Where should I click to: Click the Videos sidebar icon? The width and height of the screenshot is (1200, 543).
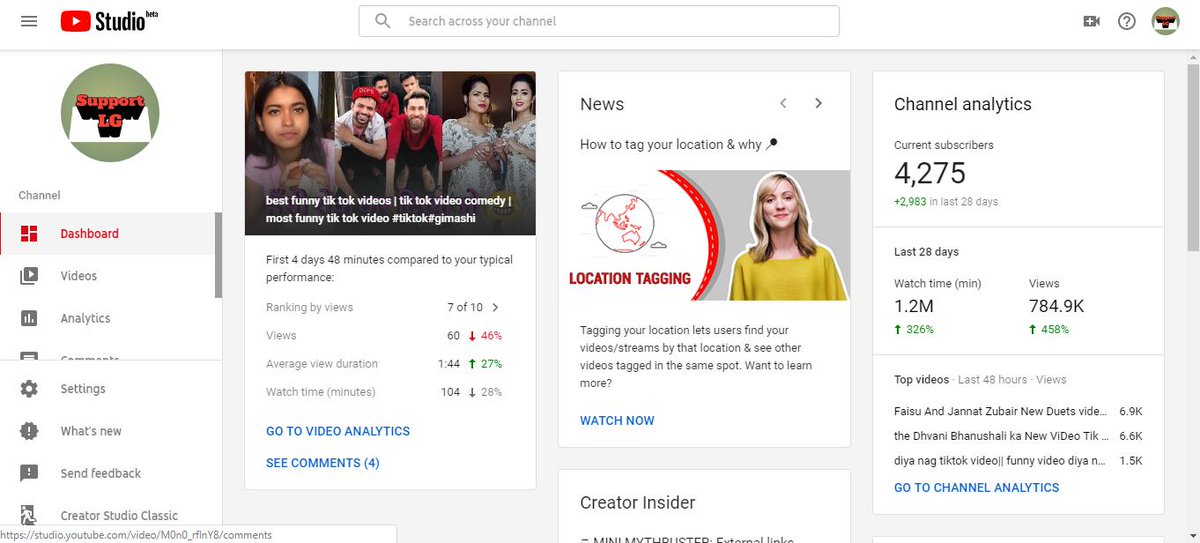tap(29, 276)
